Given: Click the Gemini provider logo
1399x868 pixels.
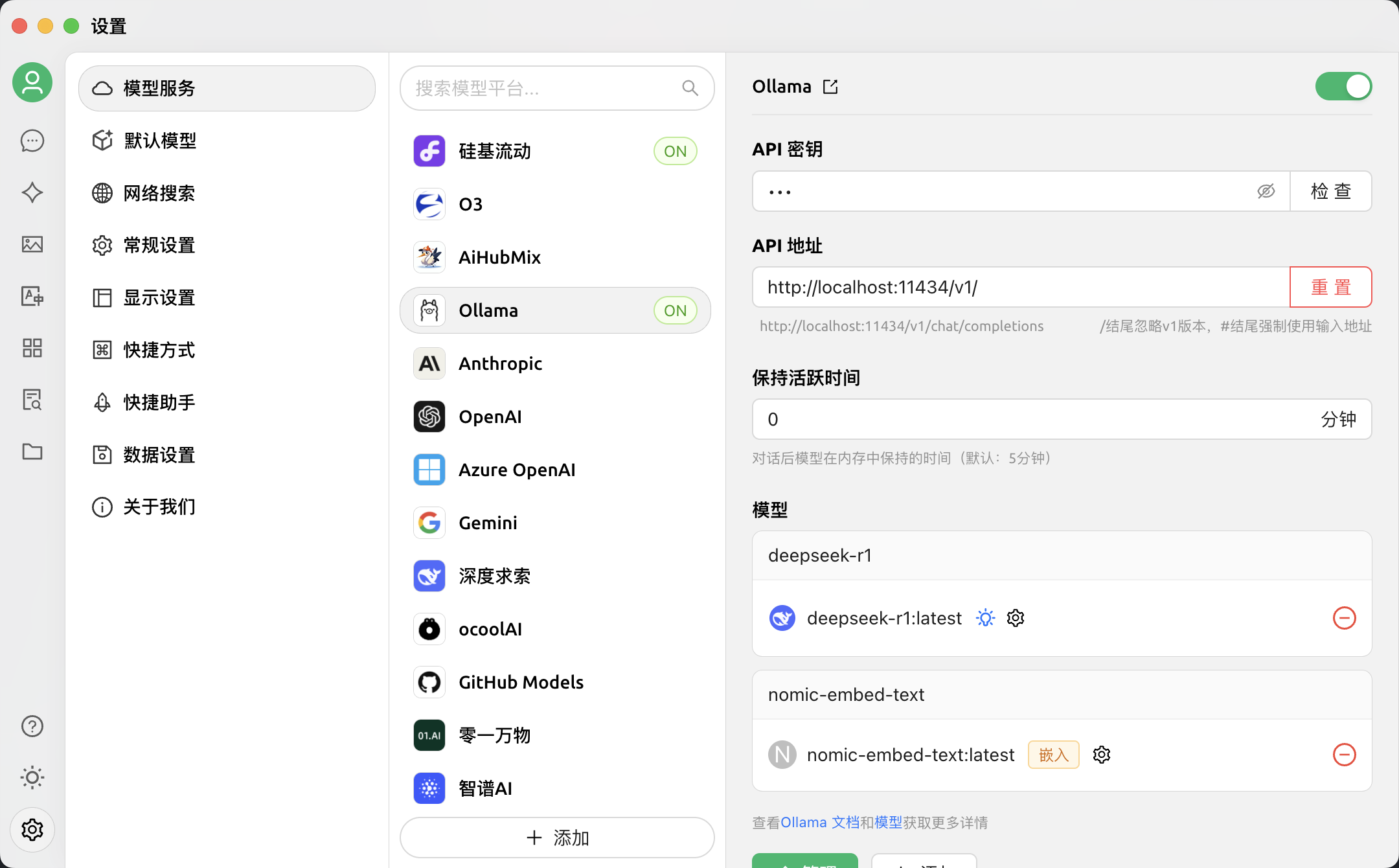Looking at the screenshot, I should point(429,523).
